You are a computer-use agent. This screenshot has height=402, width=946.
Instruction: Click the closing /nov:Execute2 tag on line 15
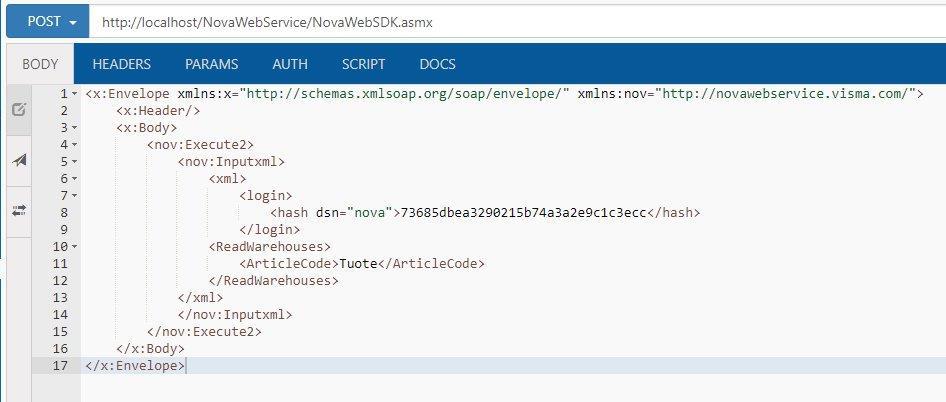(205, 331)
